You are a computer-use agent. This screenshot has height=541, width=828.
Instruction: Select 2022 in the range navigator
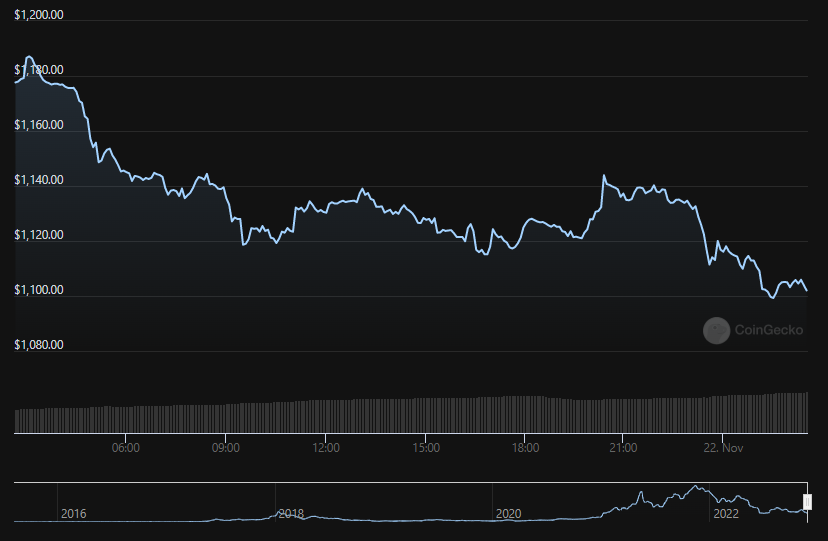[x=726, y=514]
